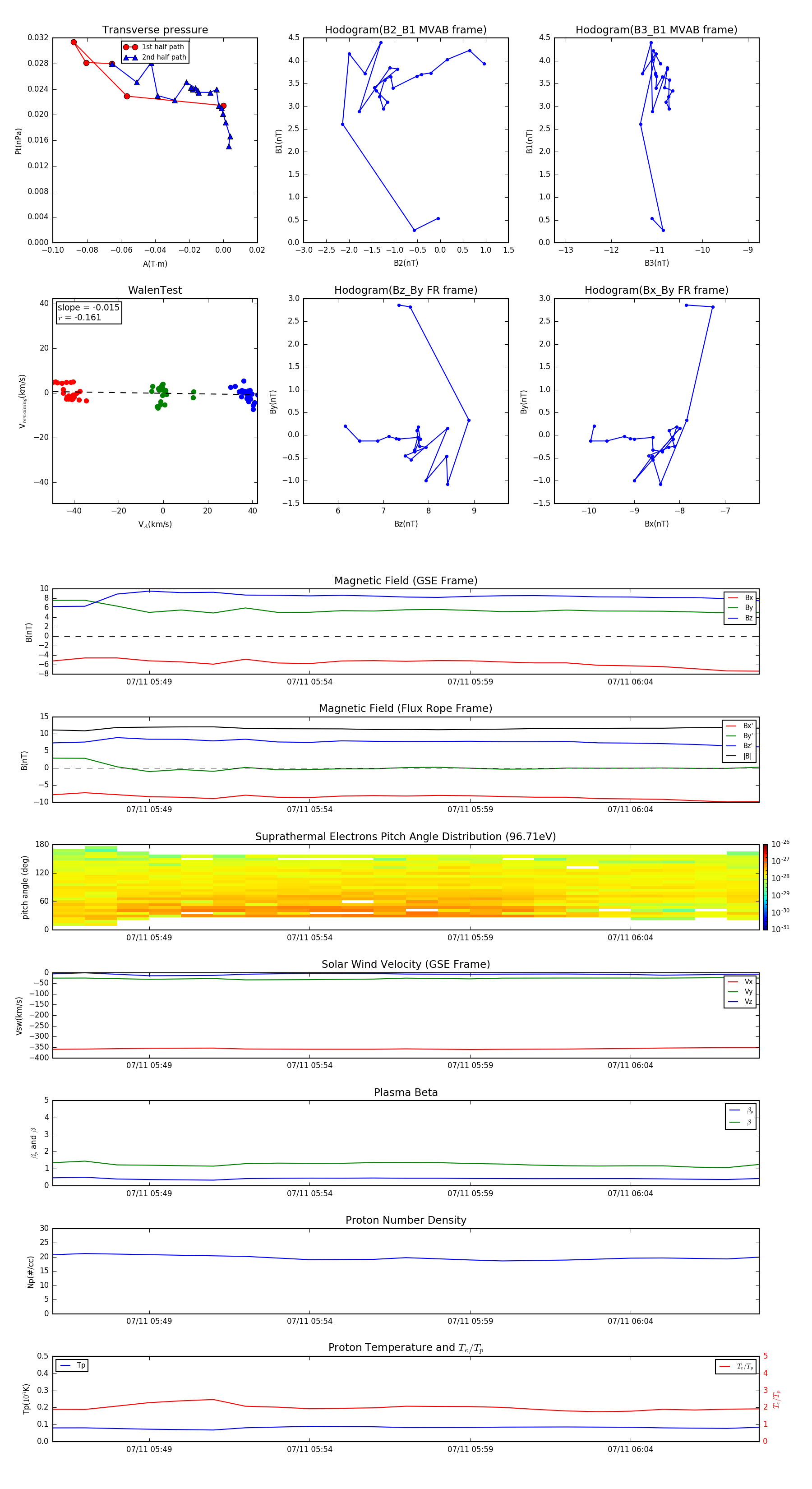Click the slope and r text box in WalenTest
This screenshot has width=812, height=1489.
88,312
